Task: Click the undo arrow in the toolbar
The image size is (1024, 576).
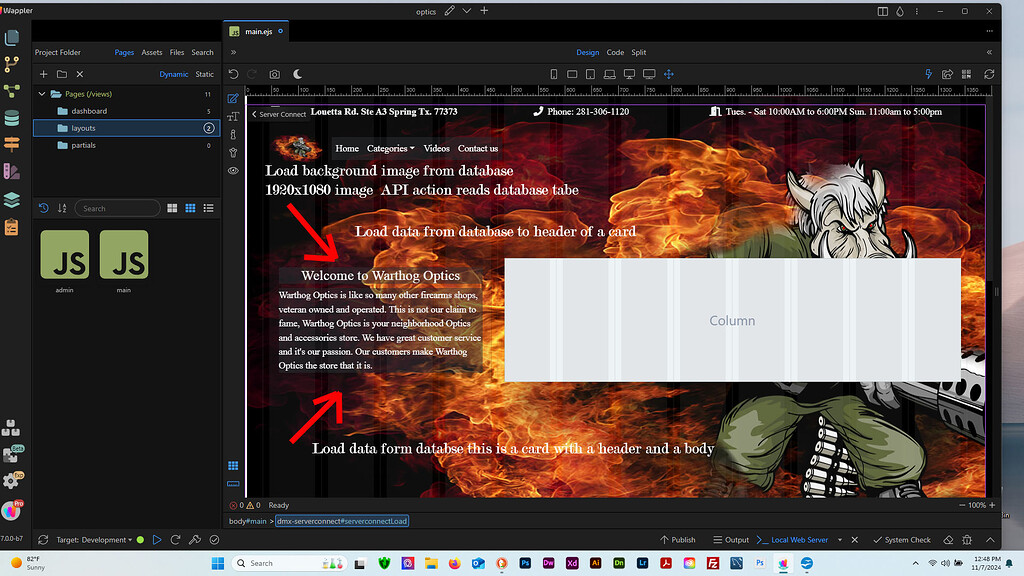Action: point(233,74)
